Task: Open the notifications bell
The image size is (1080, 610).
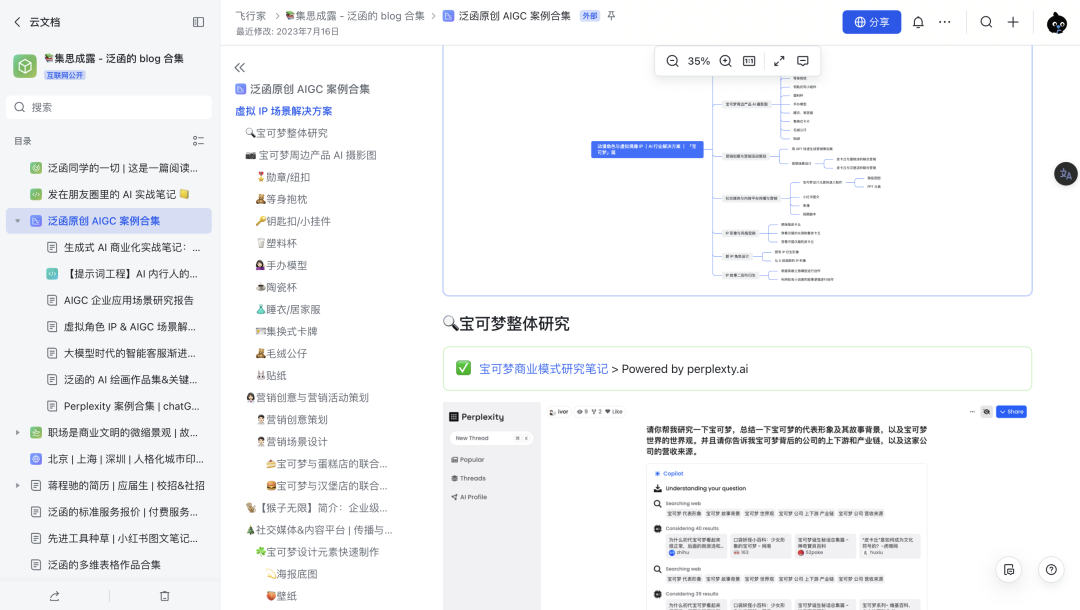Action: (918, 22)
